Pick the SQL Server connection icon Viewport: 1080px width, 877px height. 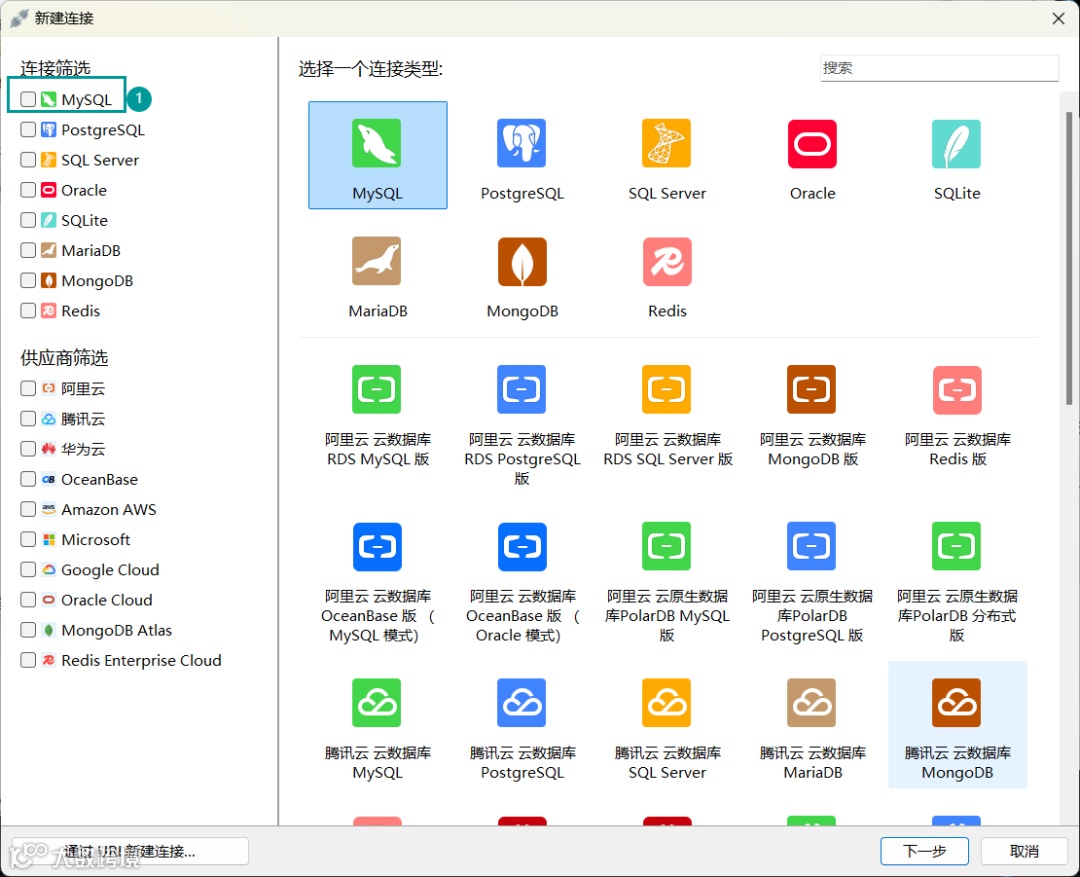click(666, 143)
